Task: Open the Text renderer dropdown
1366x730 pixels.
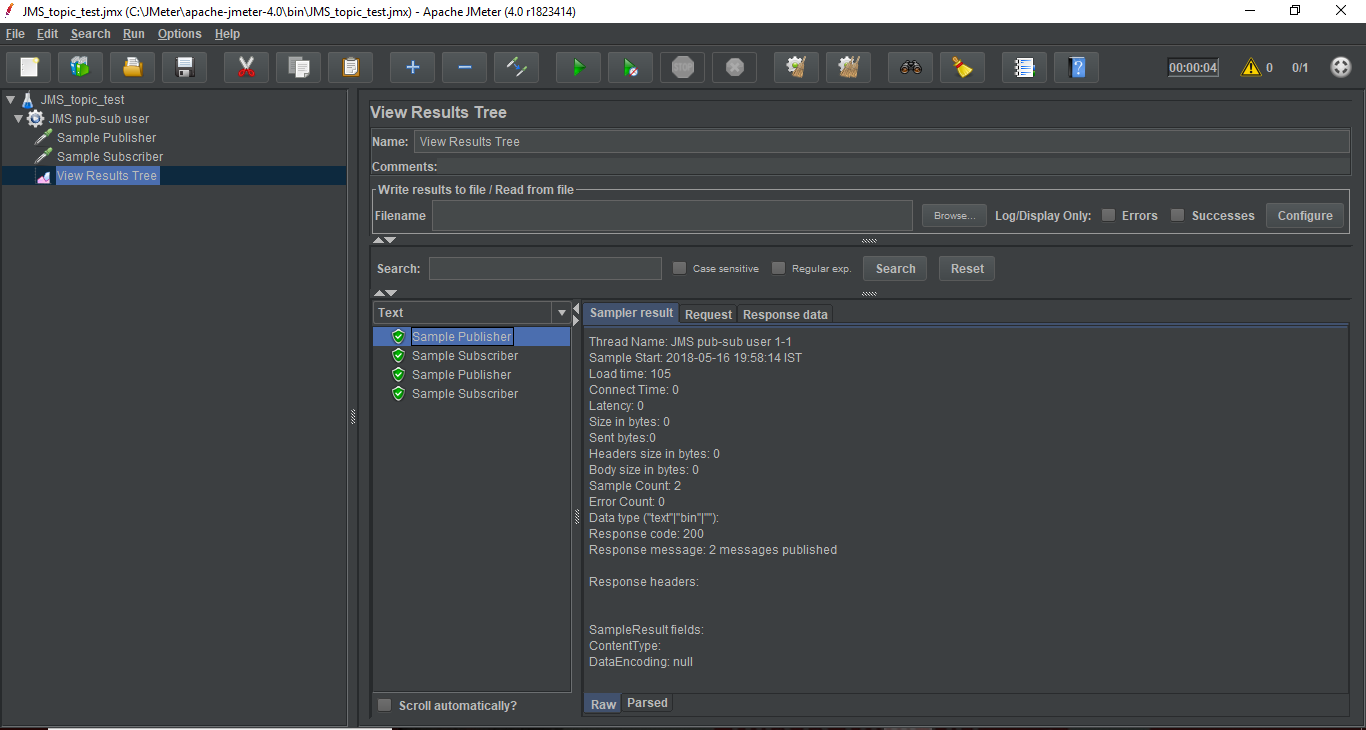Action: coord(561,313)
